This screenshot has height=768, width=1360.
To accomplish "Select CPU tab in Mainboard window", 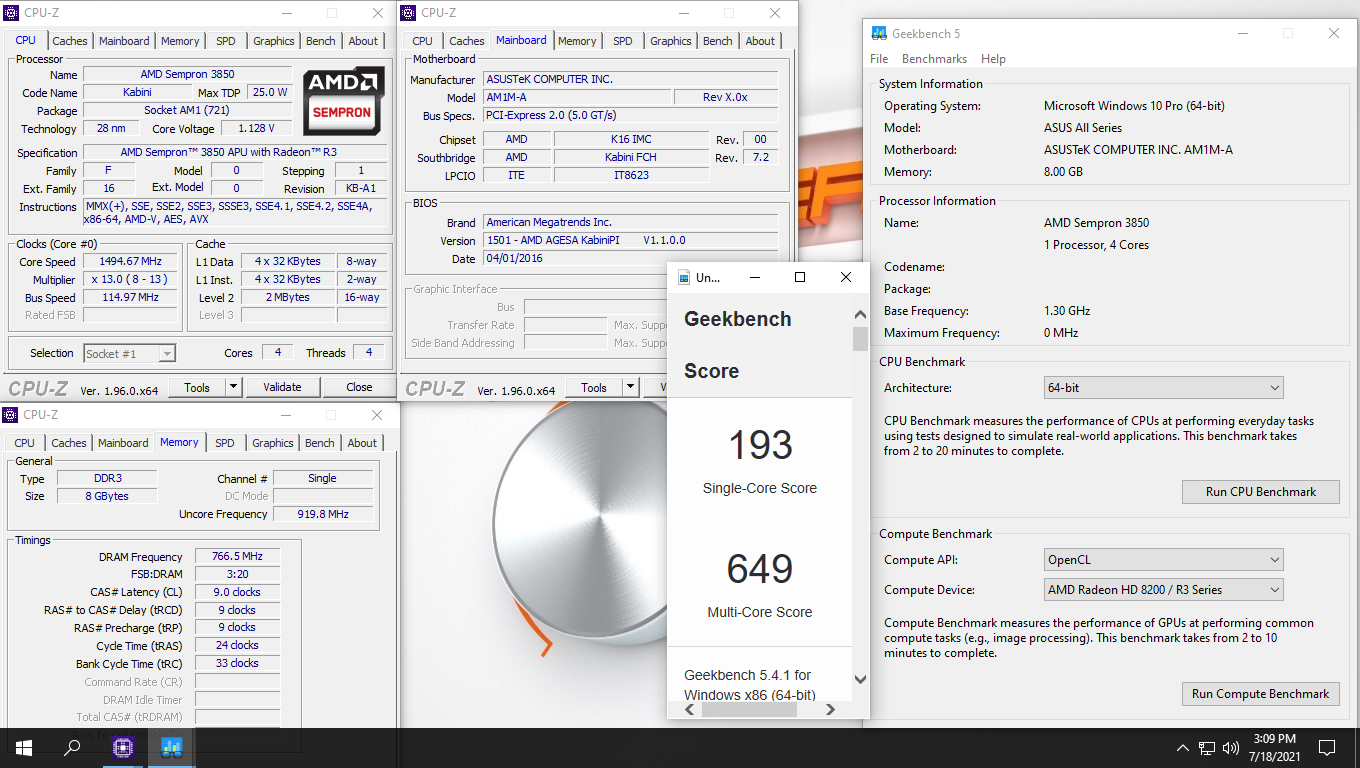I will click(x=423, y=41).
